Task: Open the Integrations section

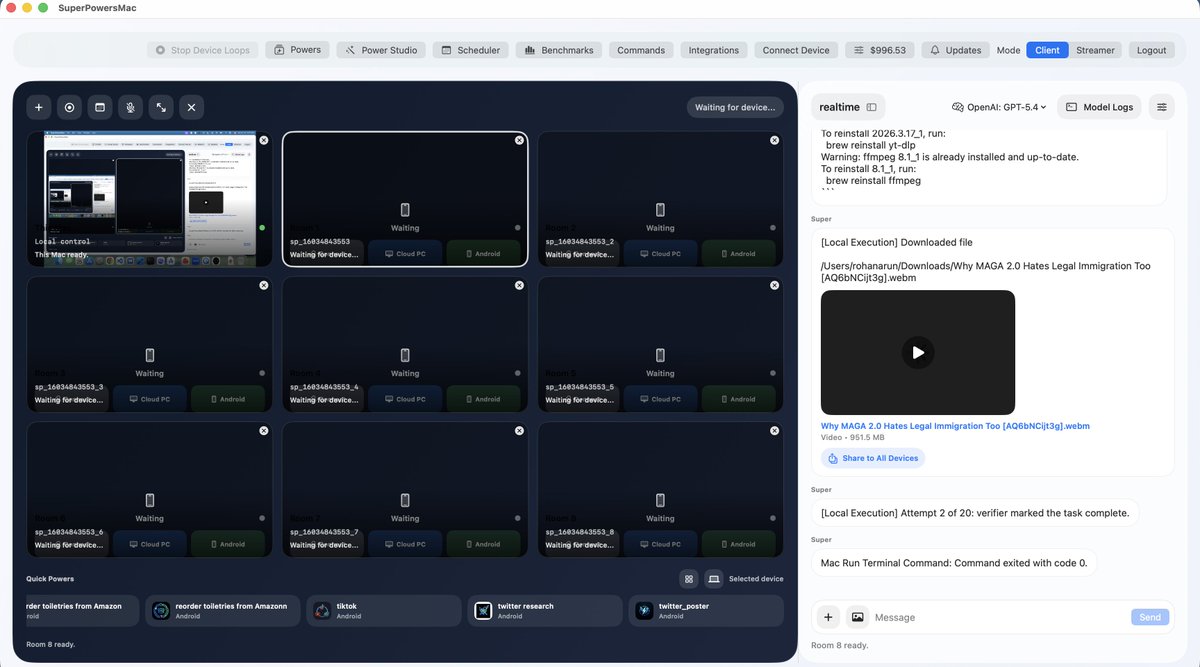Action: tap(714, 50)
